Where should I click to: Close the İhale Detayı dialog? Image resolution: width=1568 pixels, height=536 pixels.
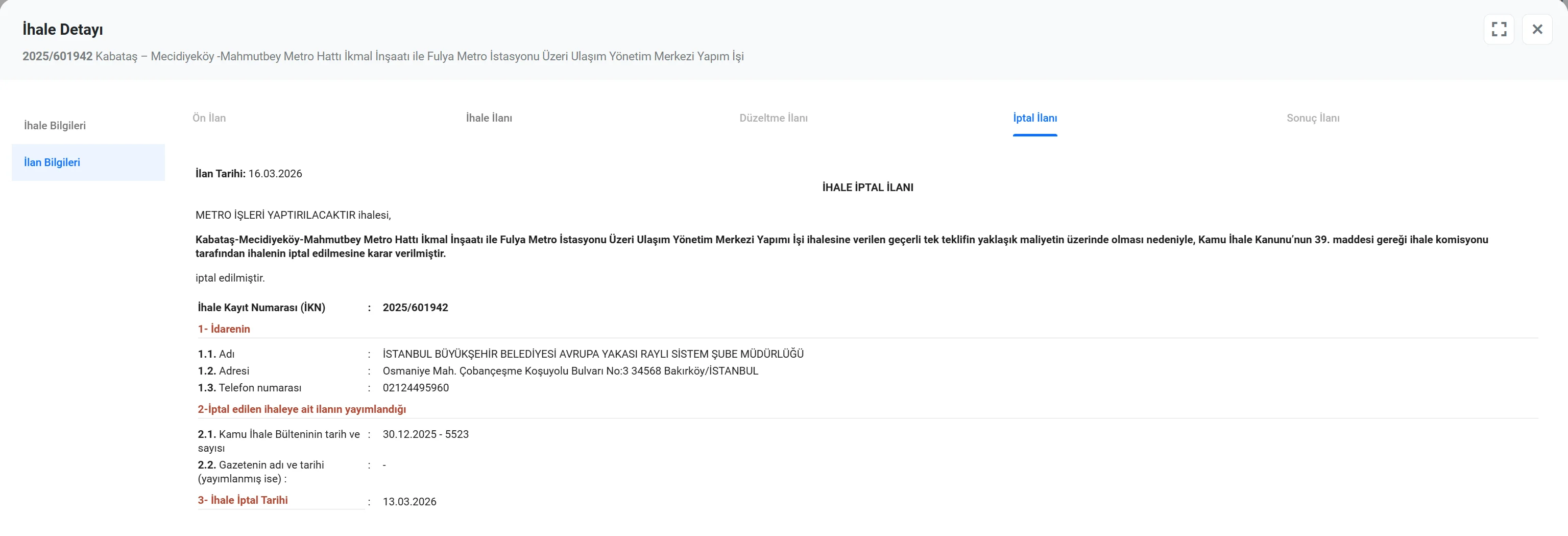pos(1537,29)
